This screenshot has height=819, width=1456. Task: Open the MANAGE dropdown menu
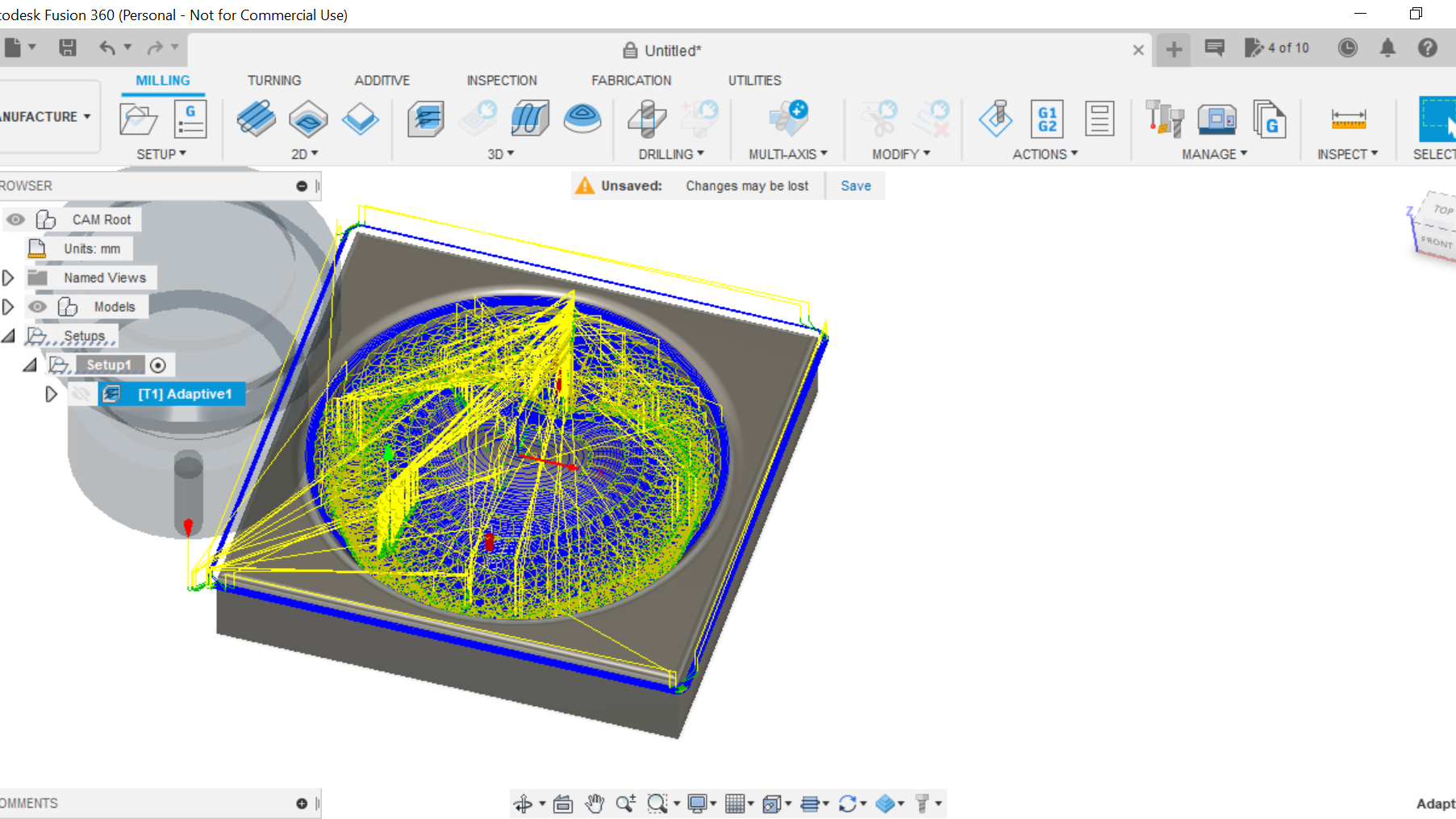coord(1215,154)
